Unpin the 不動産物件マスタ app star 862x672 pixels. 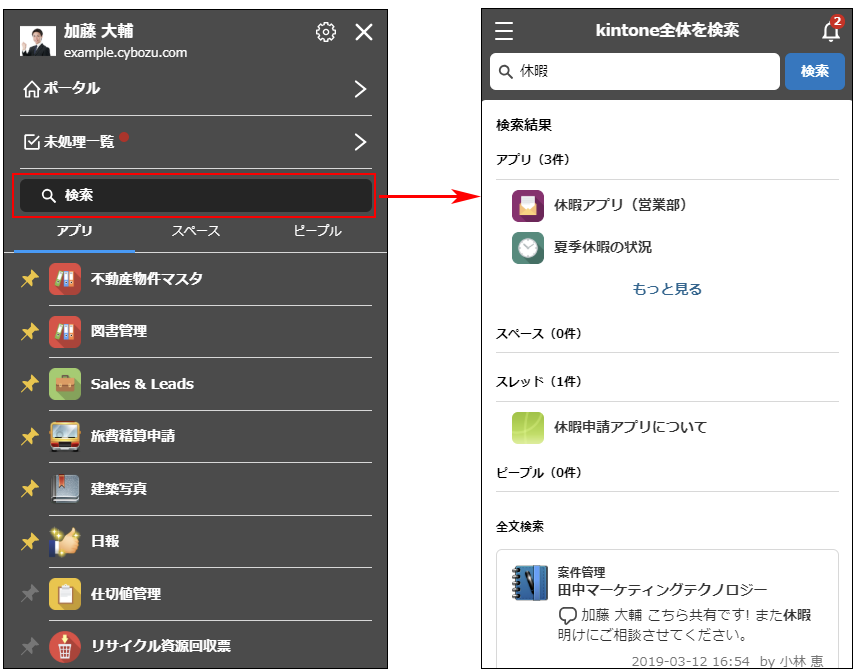pos(29,278)
